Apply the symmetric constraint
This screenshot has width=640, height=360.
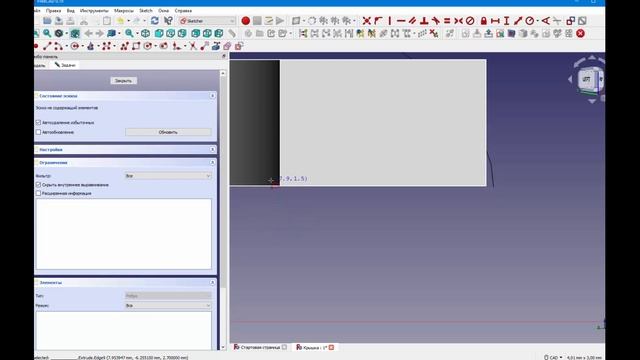pyautogui.click(x=458, y=20)
